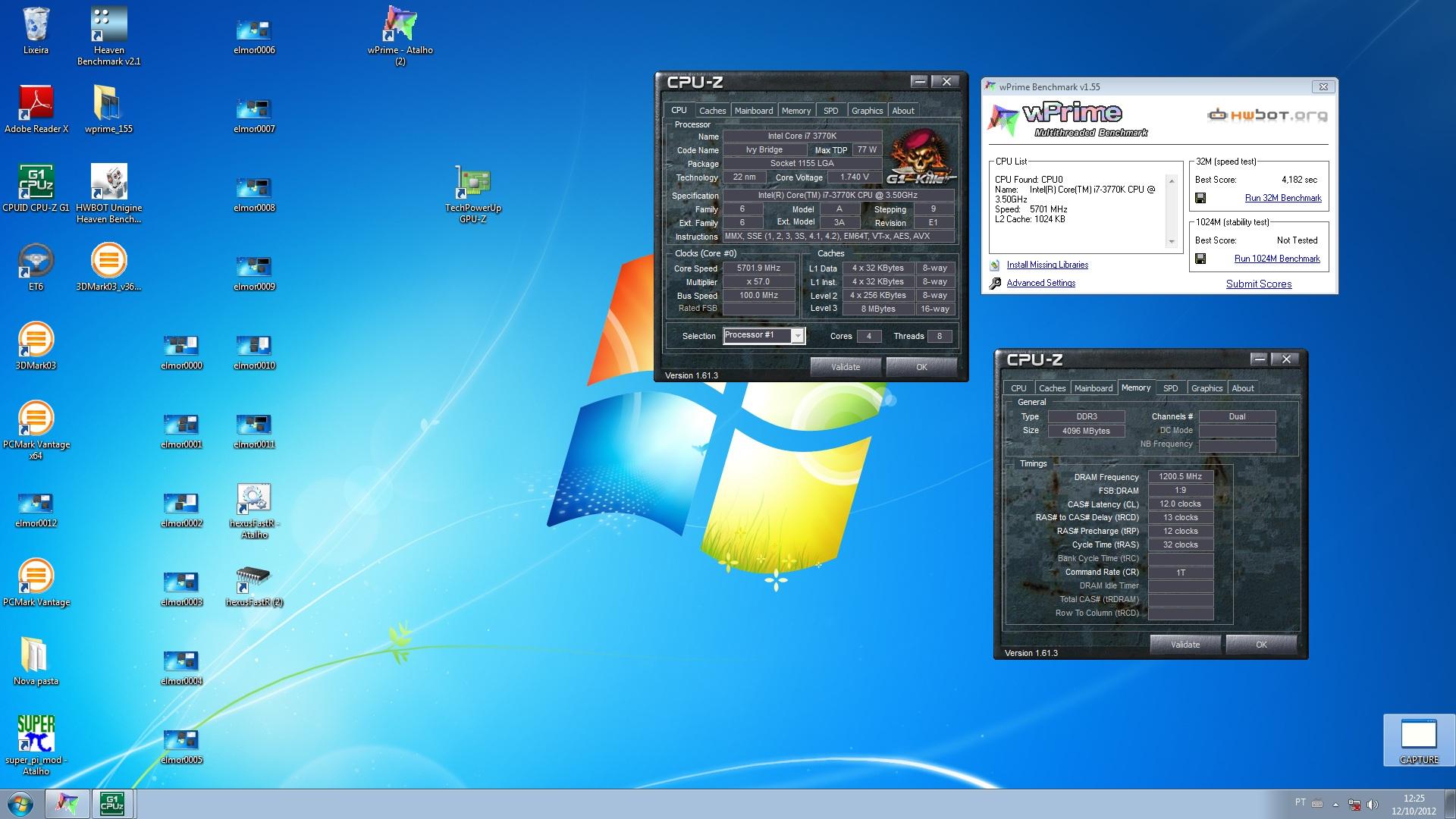Select the elmor0000 file icon
Image resolution: width=1456 pixels, height=819 pixels.
tap(181, 352)
